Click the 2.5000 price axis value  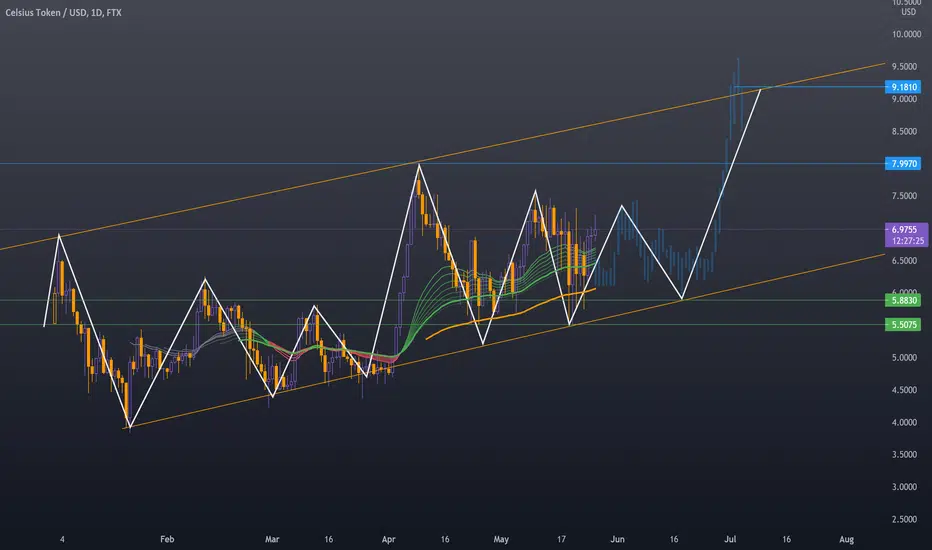[x=904, y=520]
